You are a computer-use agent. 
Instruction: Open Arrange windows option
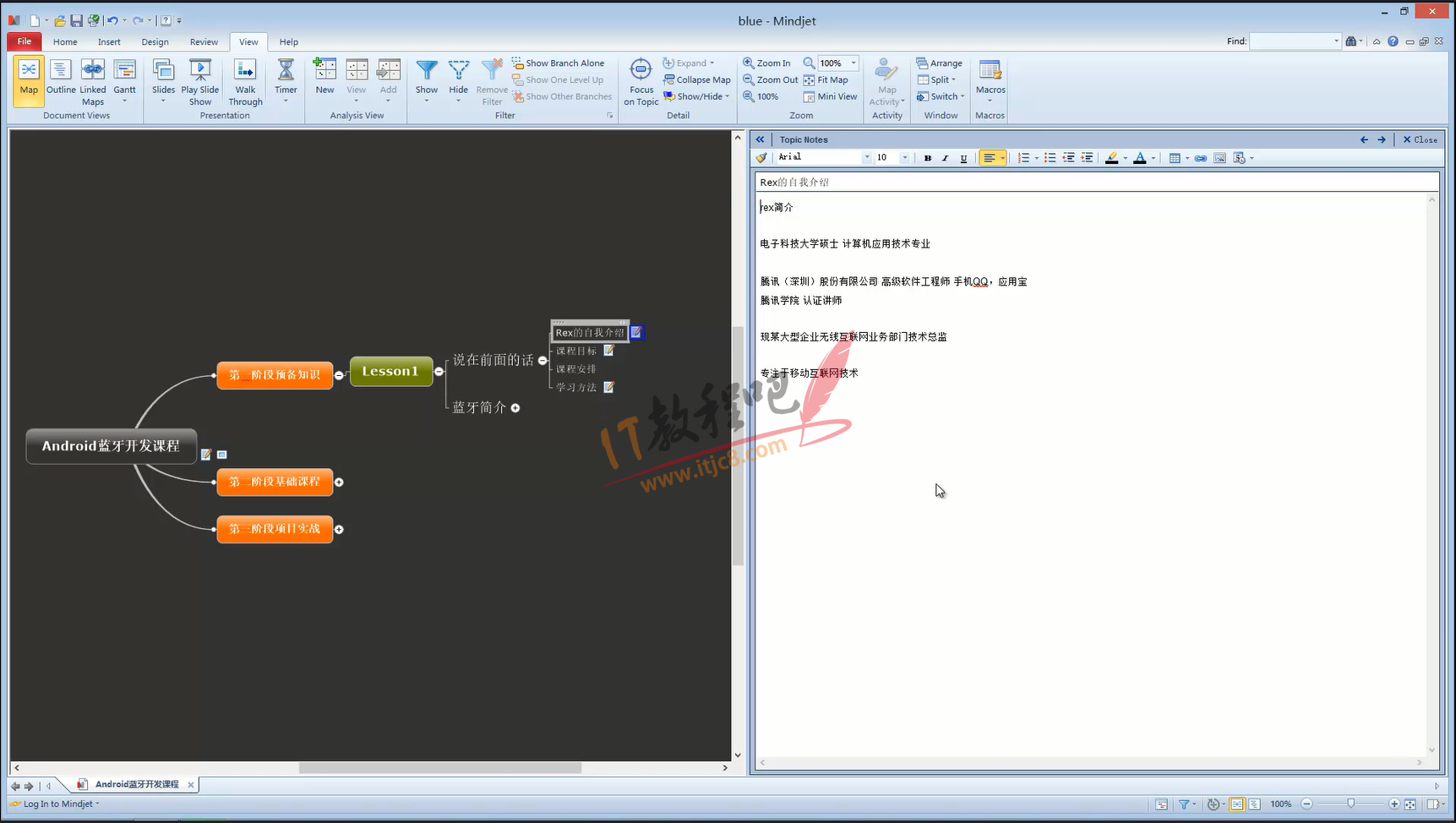coord(940,63)
